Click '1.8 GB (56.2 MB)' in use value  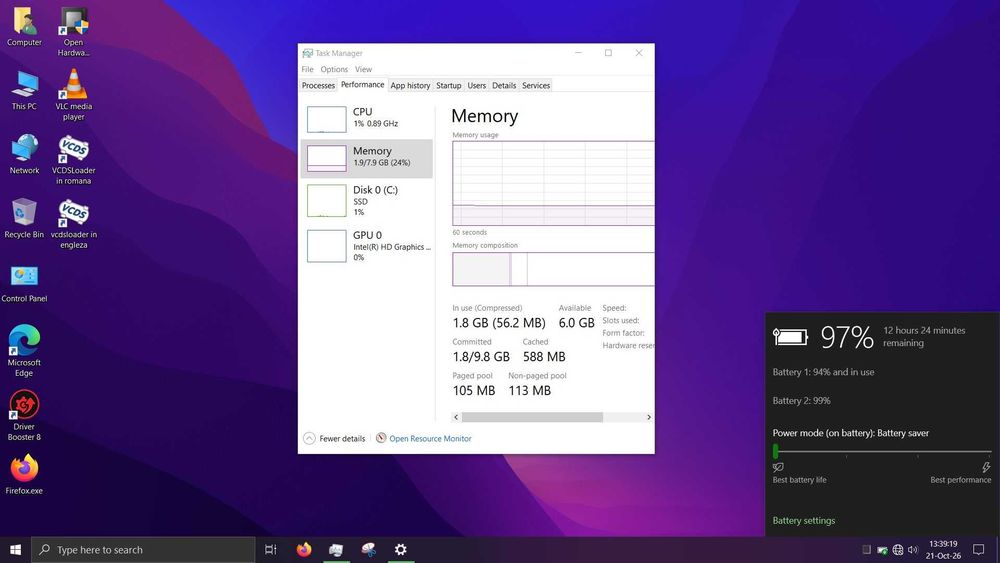click(499, 323)
